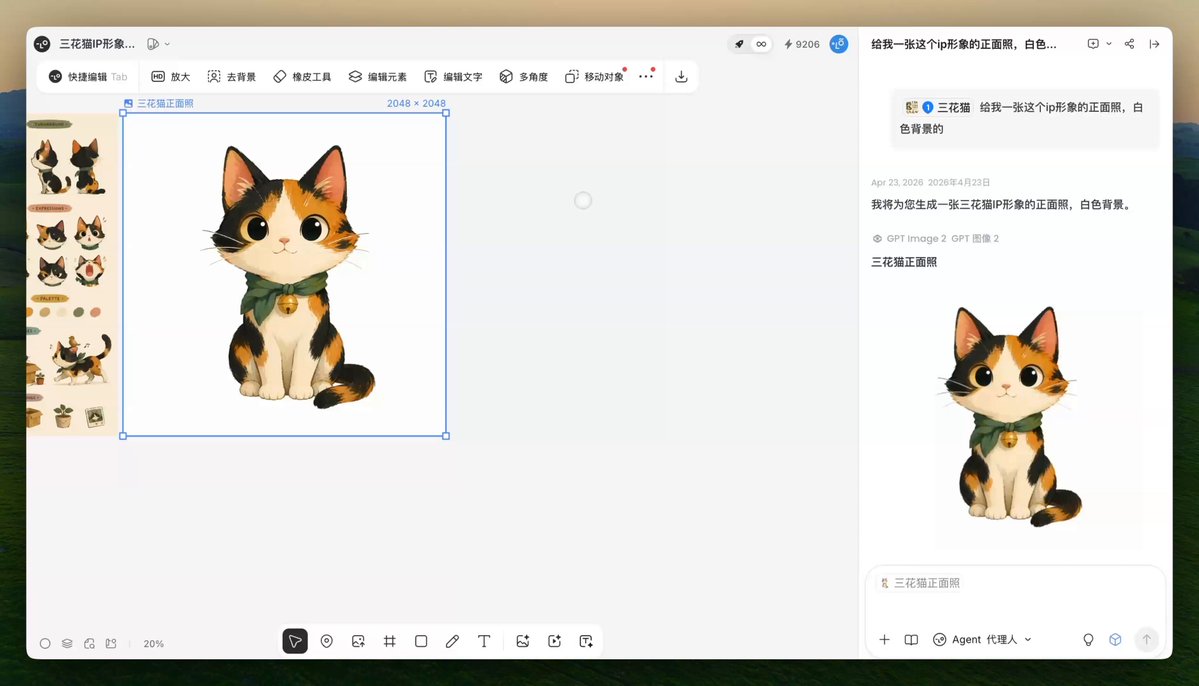The height and width of the screenshot is (686, 1199).
Task: Click the 快捷编辑 quick edit button
Action: (x=88, y=76)
